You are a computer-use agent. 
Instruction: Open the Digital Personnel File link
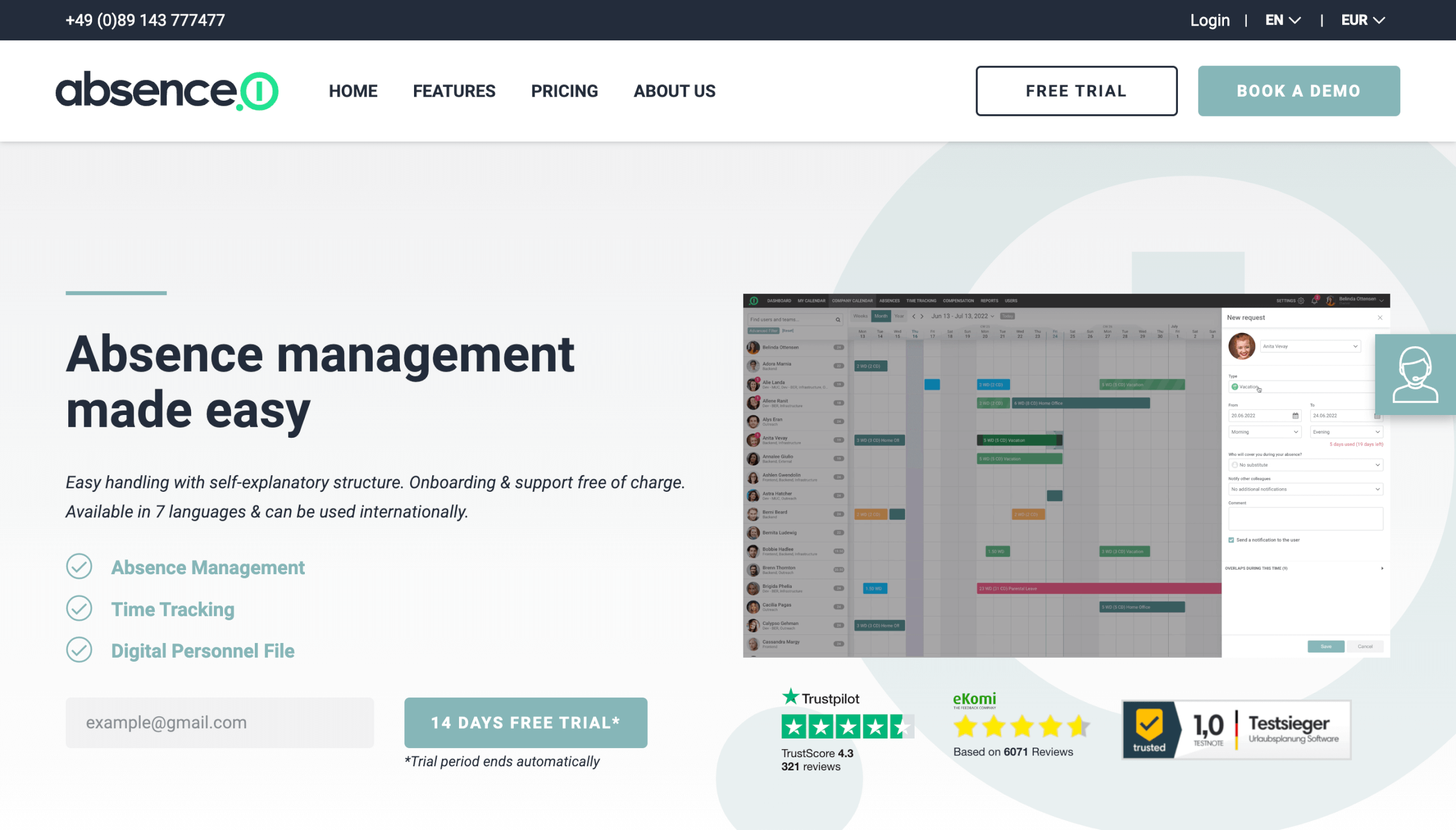(202, 650)
